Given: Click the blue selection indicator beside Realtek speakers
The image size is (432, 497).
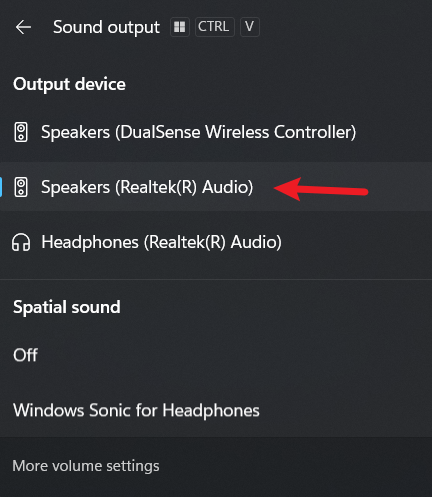Looking at the screenshot, I should tap(1, 187).
